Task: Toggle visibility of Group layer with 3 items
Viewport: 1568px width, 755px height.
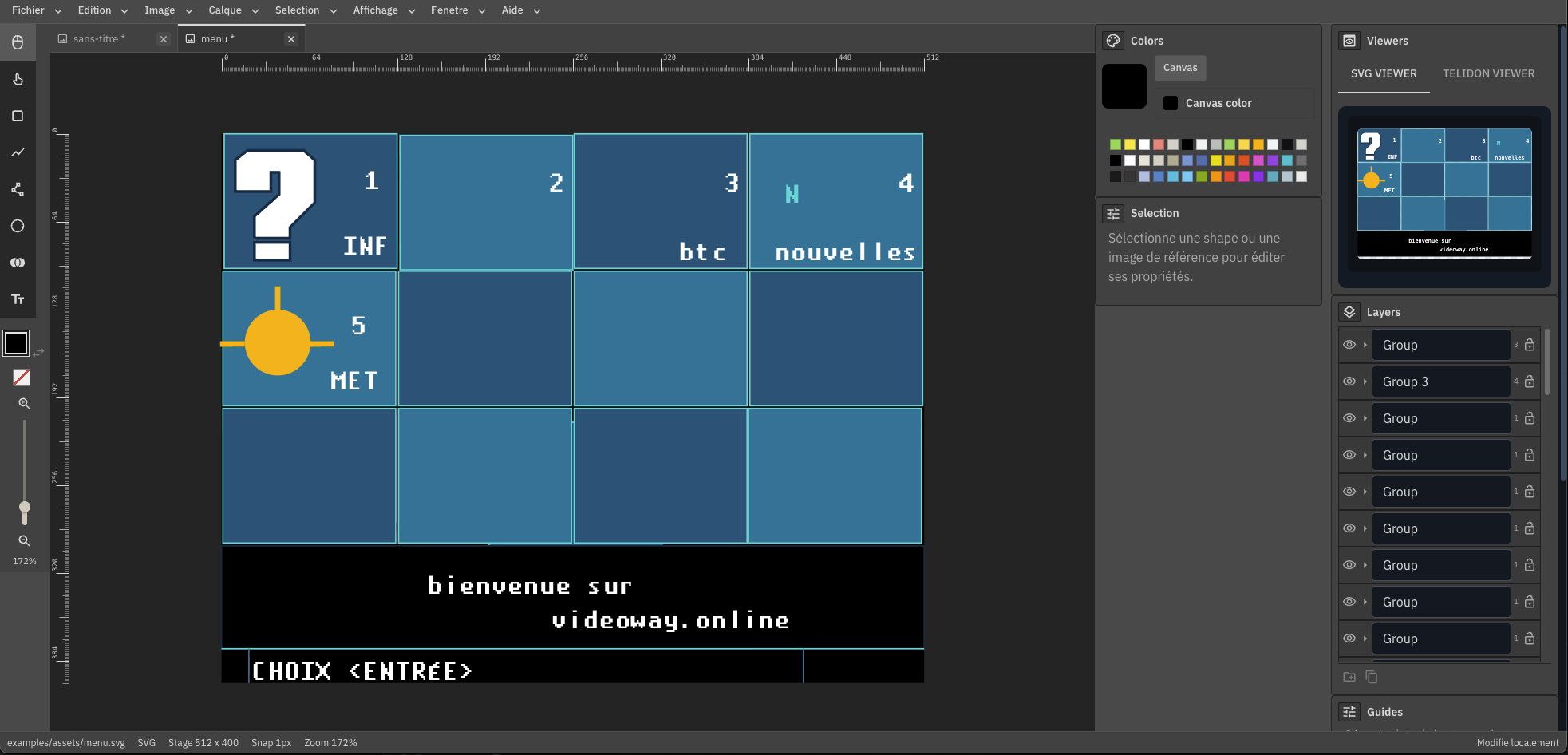Action: 1349,345
